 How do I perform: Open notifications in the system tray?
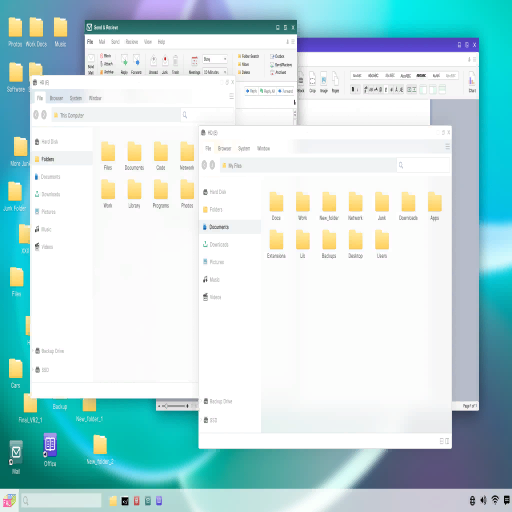coord(507,500)
